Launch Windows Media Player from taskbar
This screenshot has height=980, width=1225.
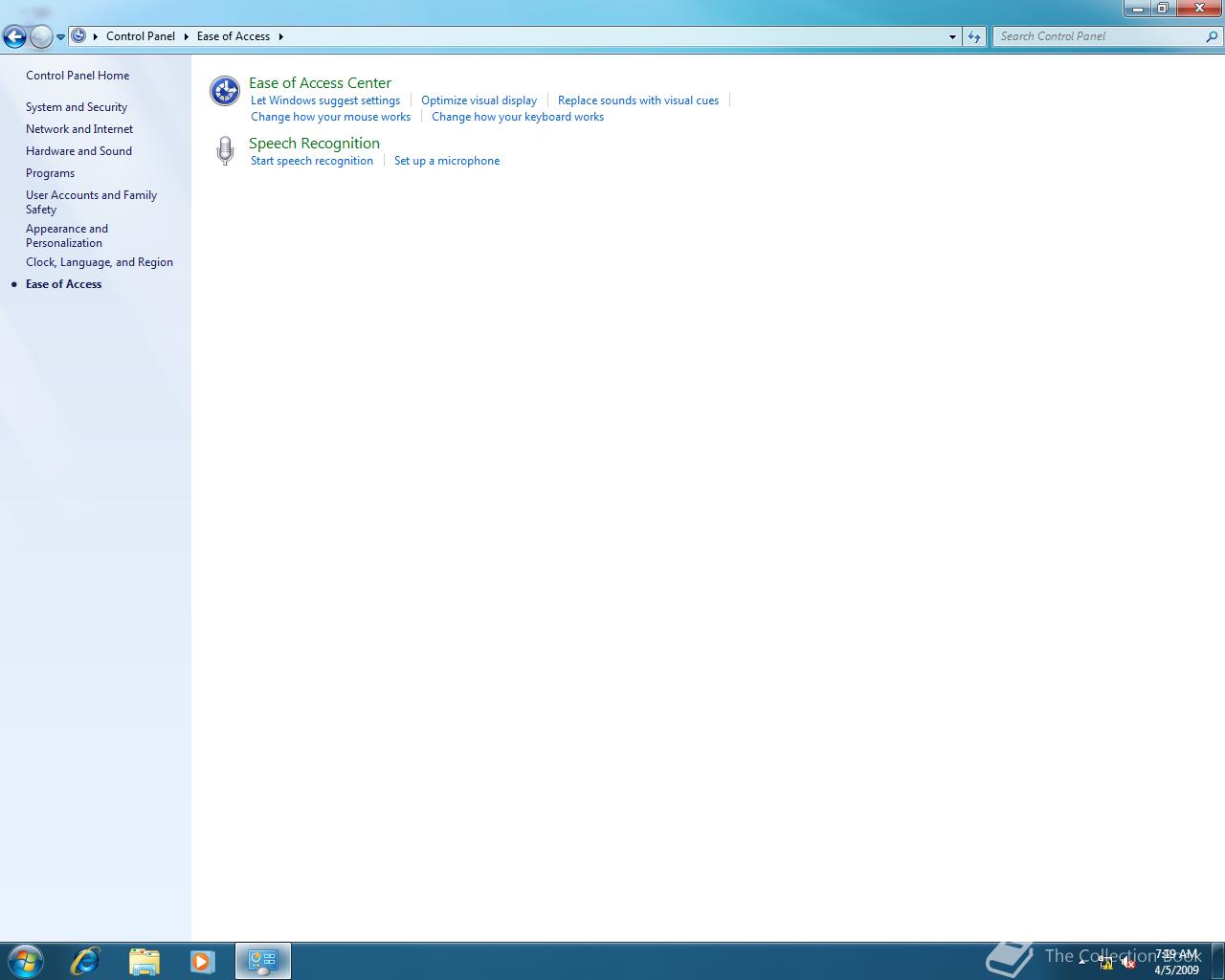pos(202,961)
